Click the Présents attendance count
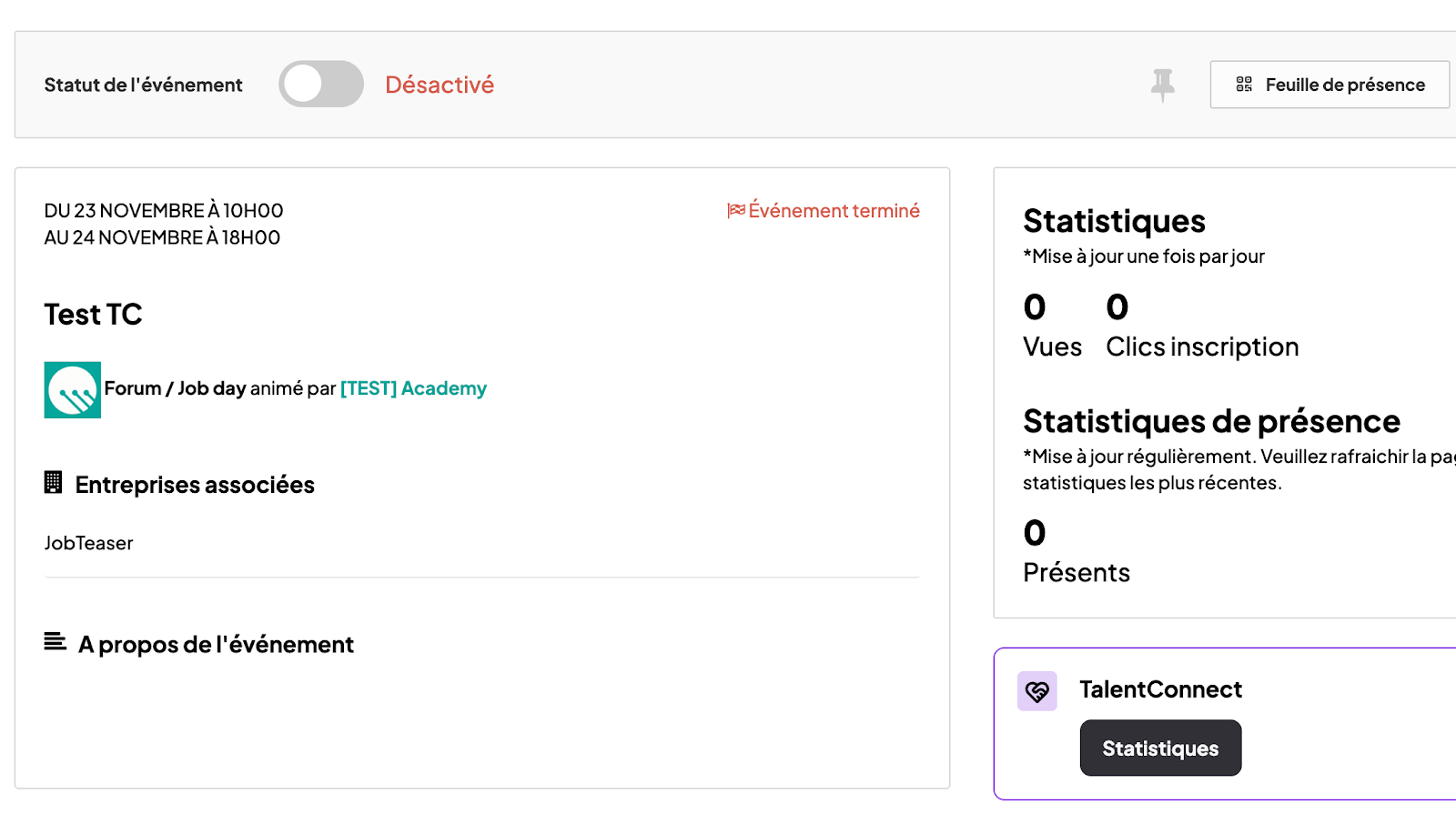The width and height of the screenshot is (1456, 814). click(x=1035, y=533)
